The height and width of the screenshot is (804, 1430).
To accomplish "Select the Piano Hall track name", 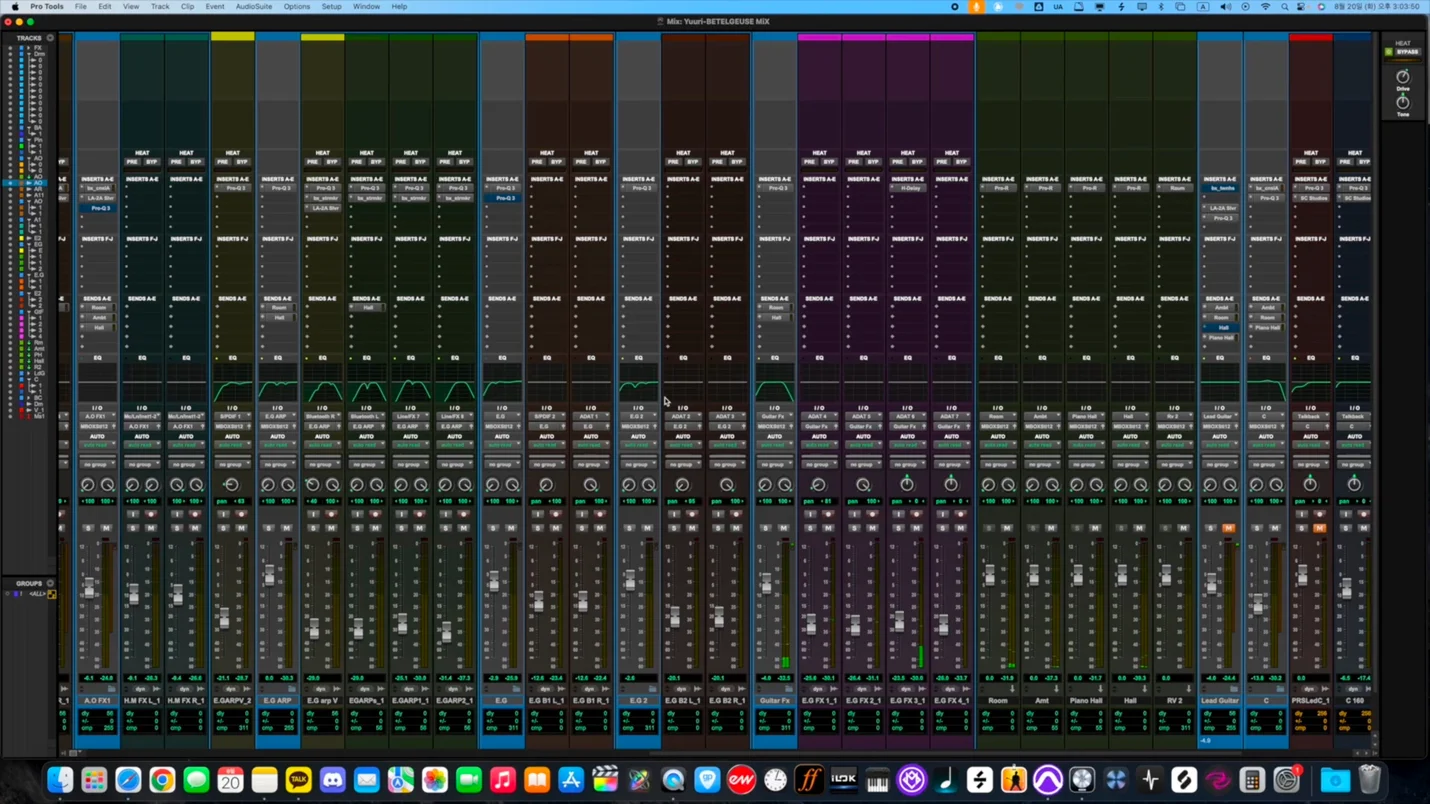I will (x=1086, y=701).
